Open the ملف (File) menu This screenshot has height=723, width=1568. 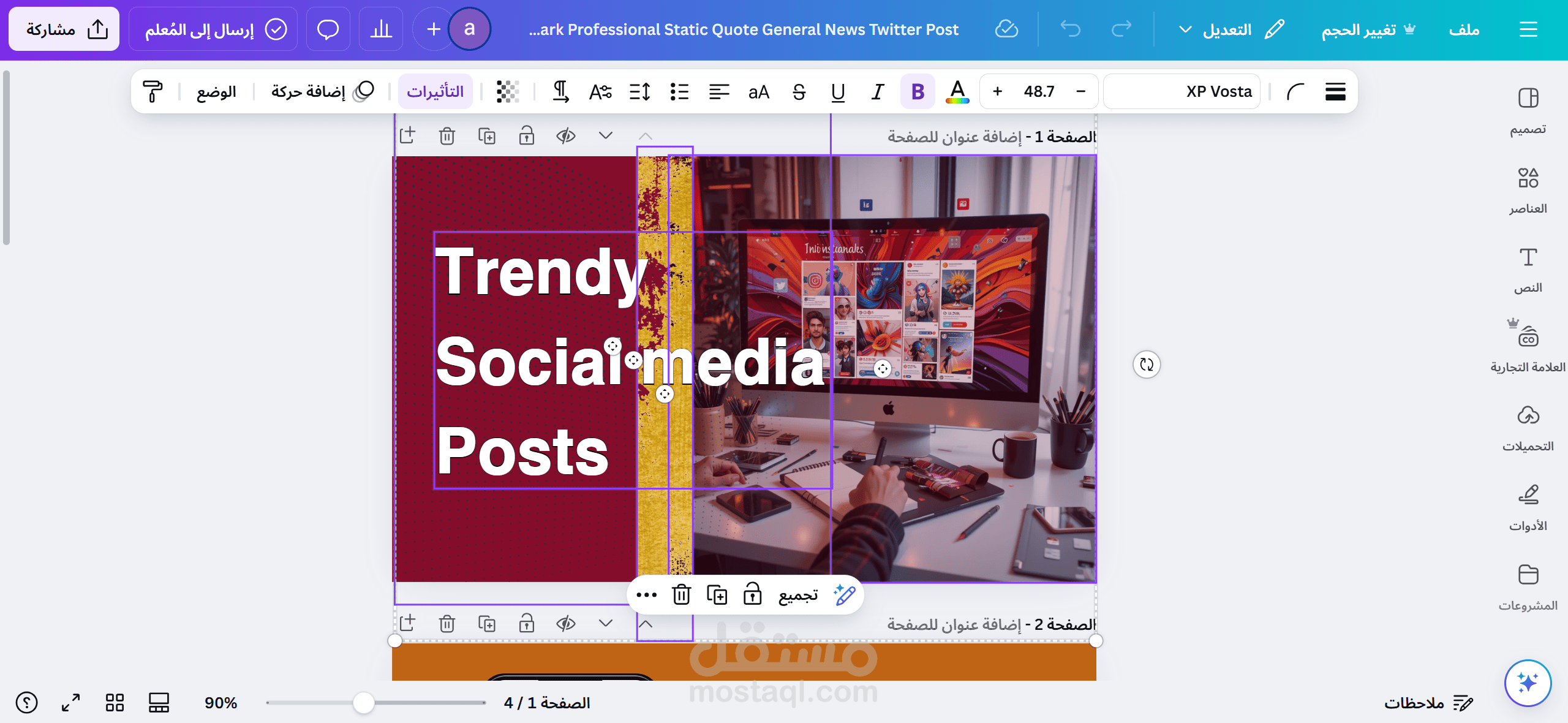(x=1464, y=29)
